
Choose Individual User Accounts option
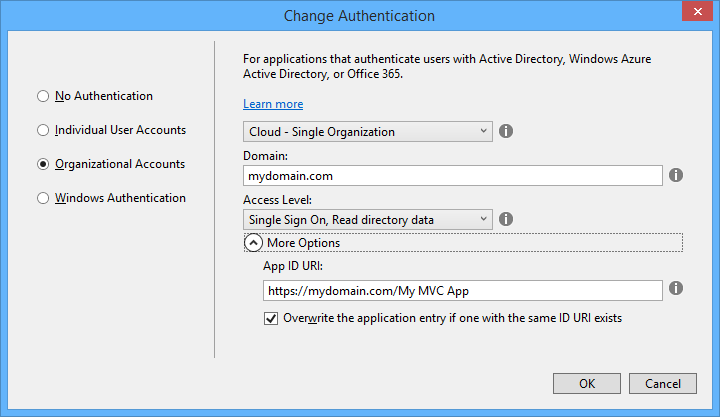[x=43, y=130]
